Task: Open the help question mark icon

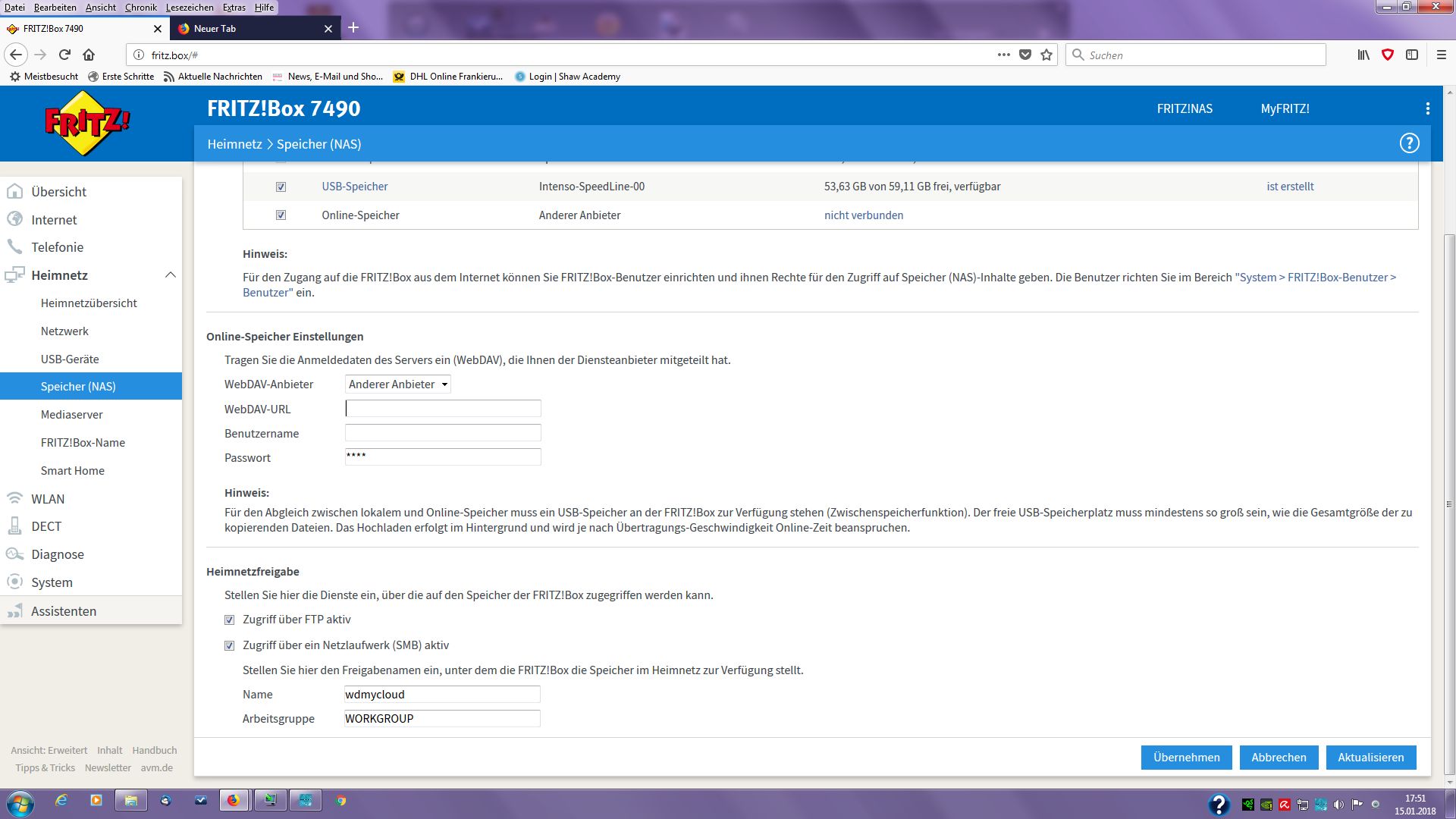Action: click(x=1409, y=143)
